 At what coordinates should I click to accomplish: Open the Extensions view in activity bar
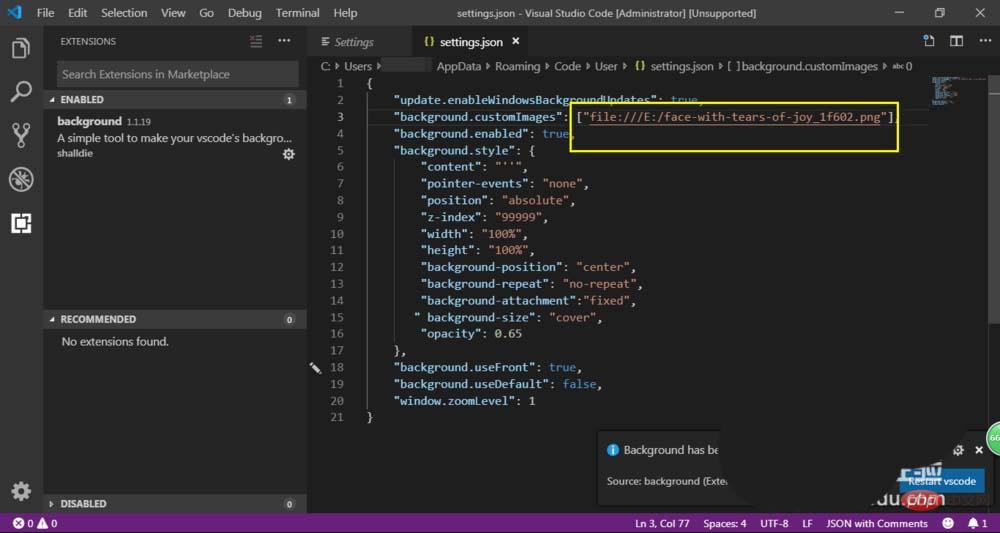[21, 223]
